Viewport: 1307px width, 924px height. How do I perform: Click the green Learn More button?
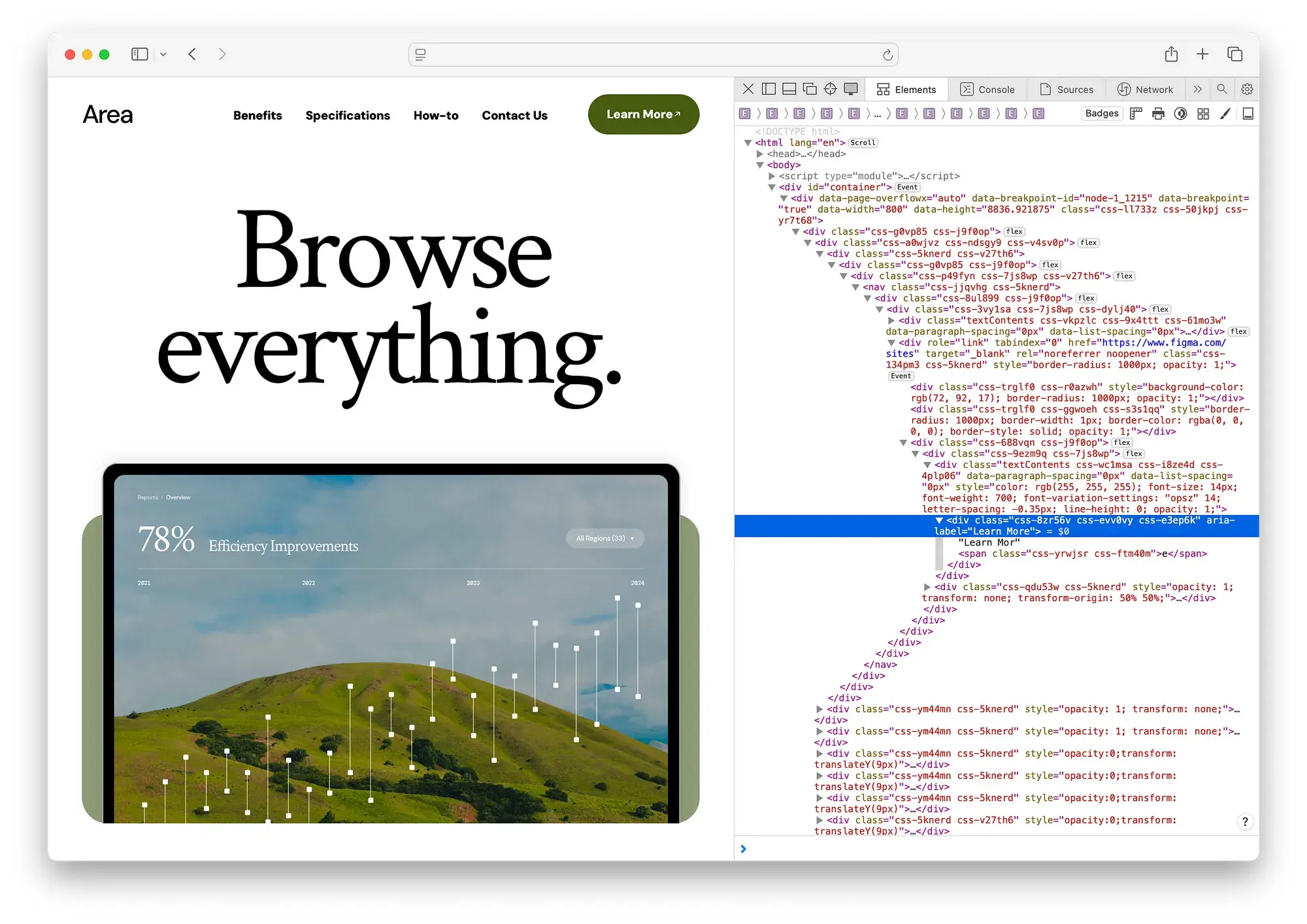click(644, 114)
